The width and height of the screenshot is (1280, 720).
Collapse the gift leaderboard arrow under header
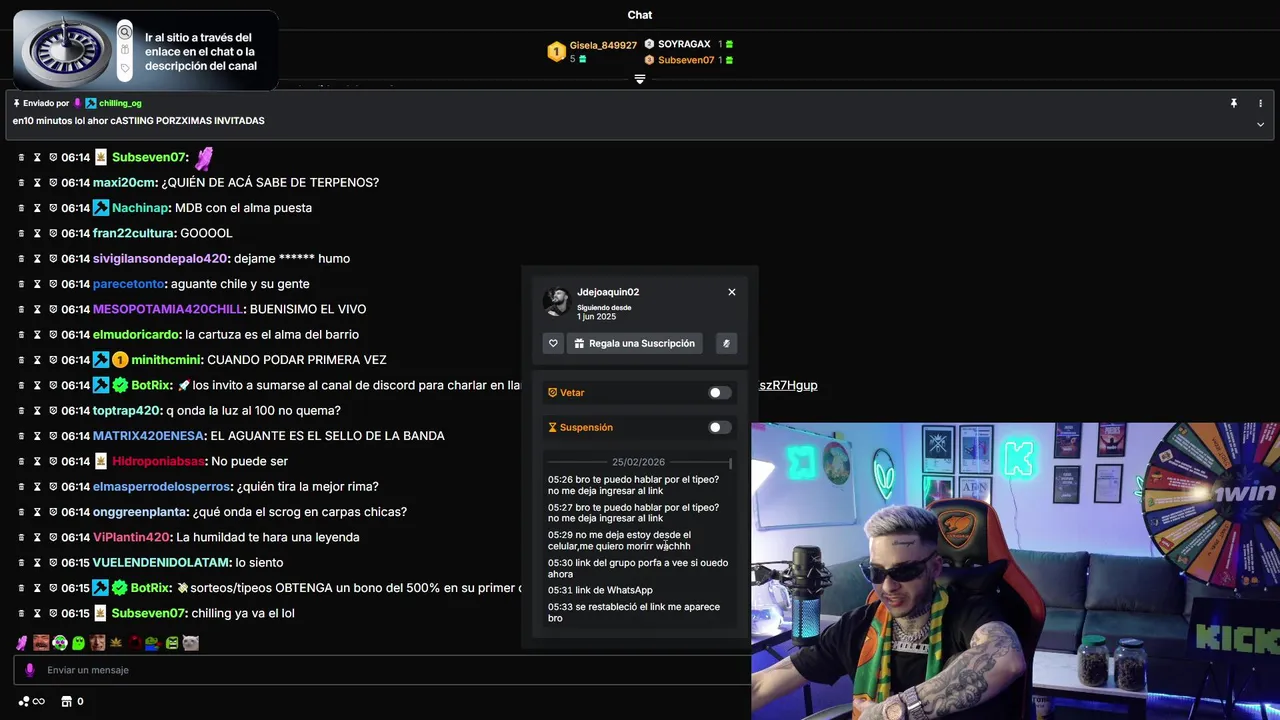640,79
